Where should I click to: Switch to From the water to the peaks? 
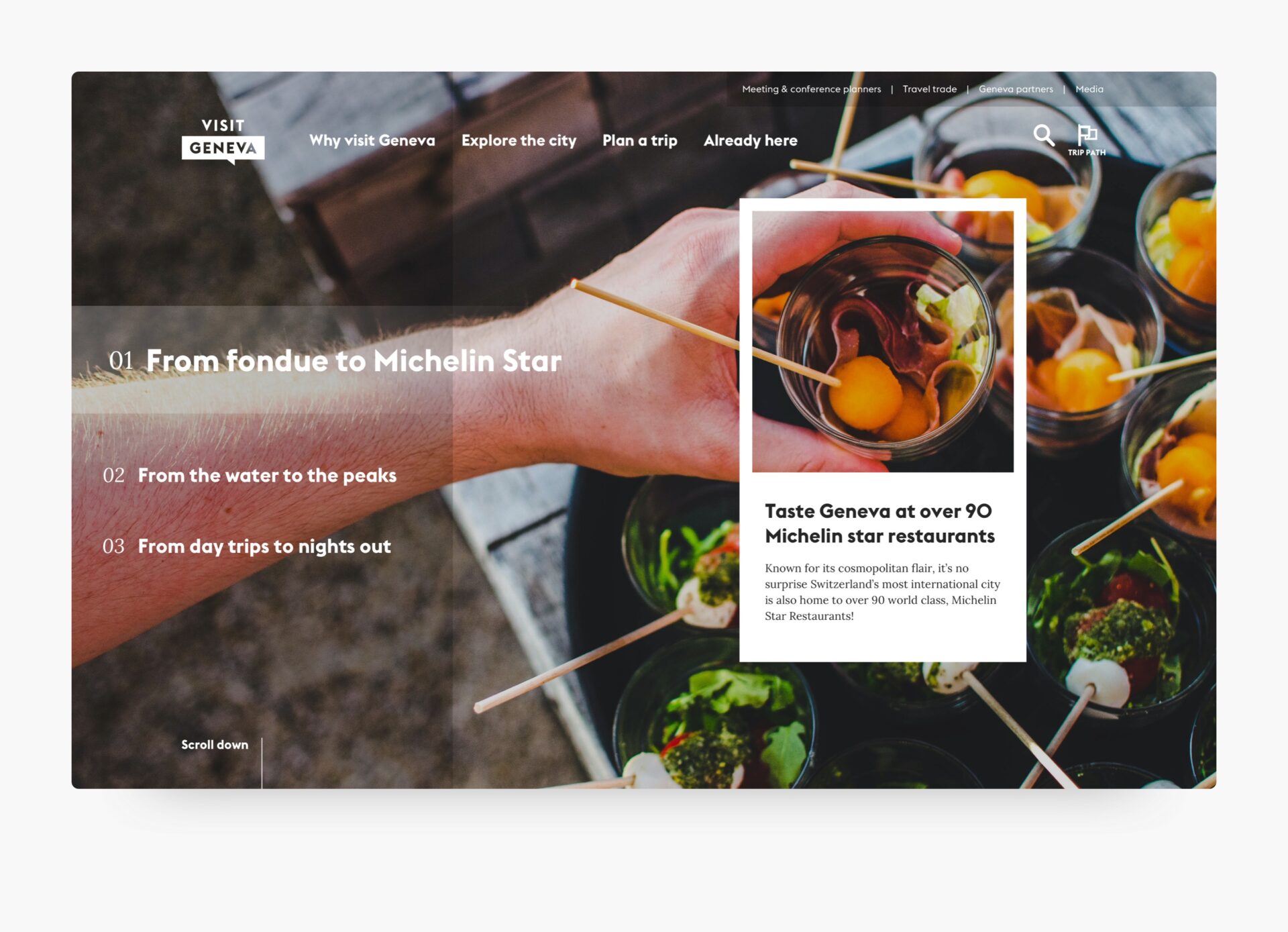[267, 476]
